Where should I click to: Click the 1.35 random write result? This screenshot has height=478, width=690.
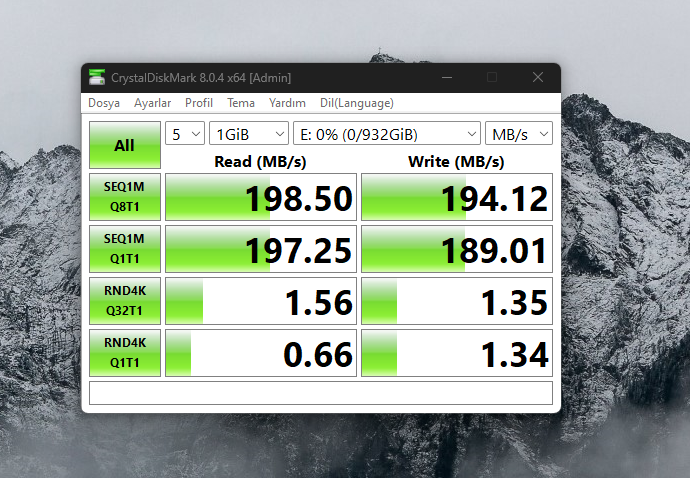(457, 301)
